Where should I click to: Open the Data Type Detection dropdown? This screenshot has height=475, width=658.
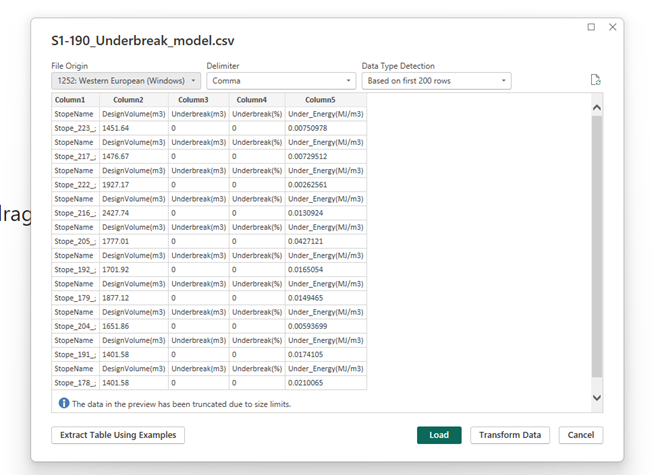coord(436,81)
